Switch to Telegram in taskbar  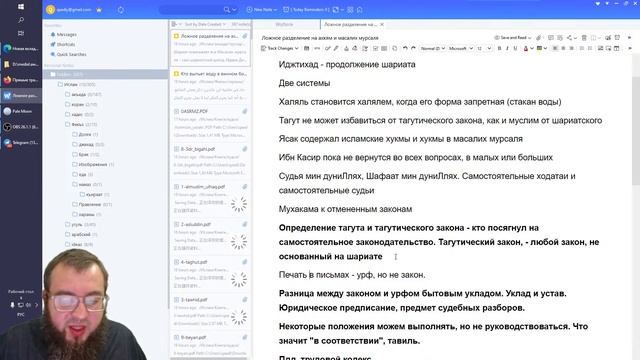(21, 142)
